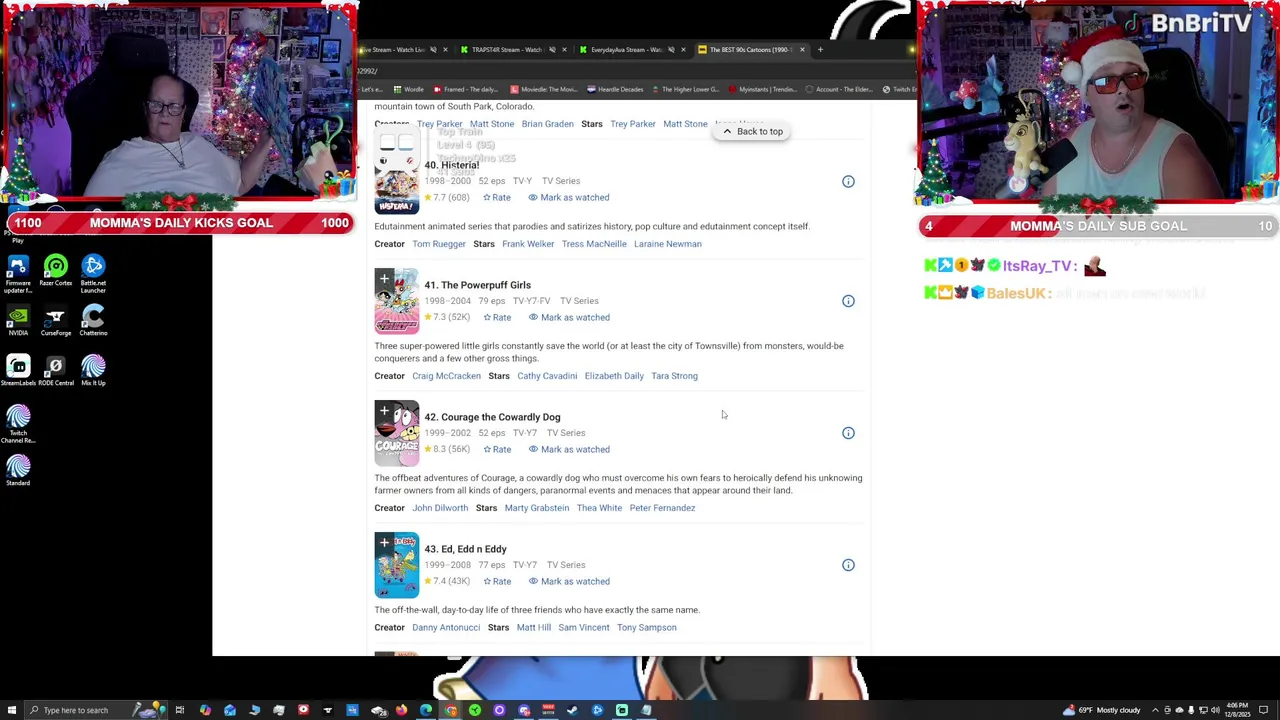1280x720 pixels.
Task: Mark Ed, Edd n Eddy as watched
Action: click(568, 581)
